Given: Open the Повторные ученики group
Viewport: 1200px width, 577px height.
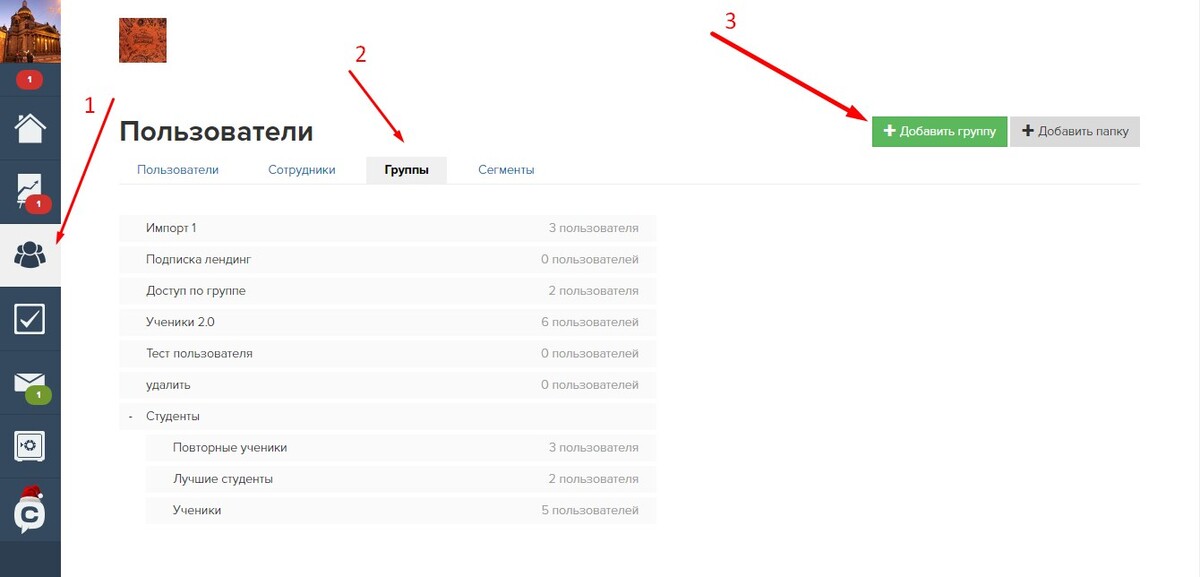Looking at the screenshot, I should pos(401,447).
